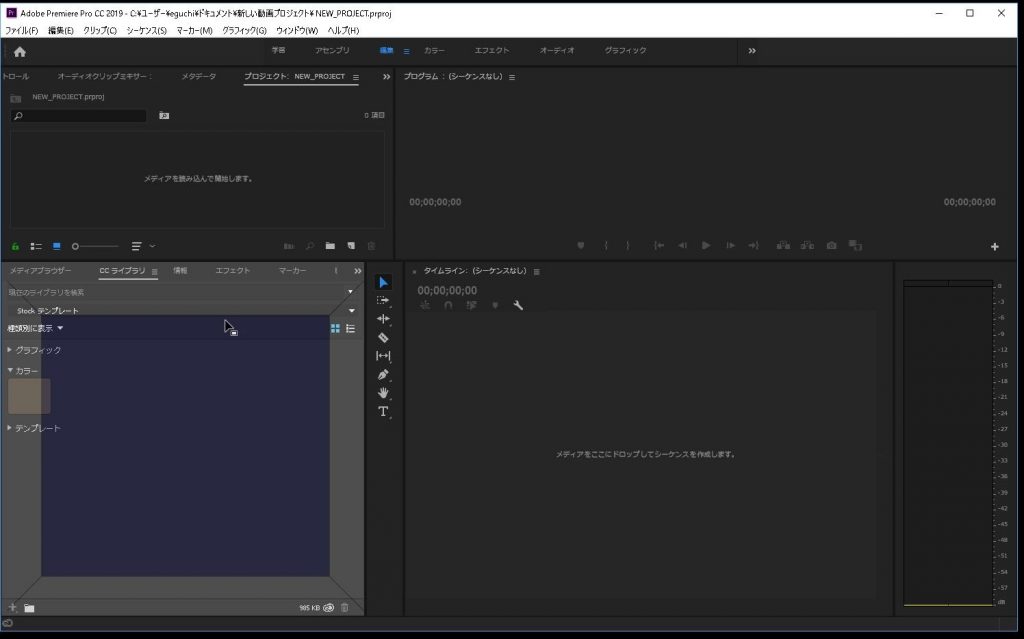Open the Stock テンプレート library dropdown
The width and height of the screenshot is (1024, 639).
[x=351, y=311]
